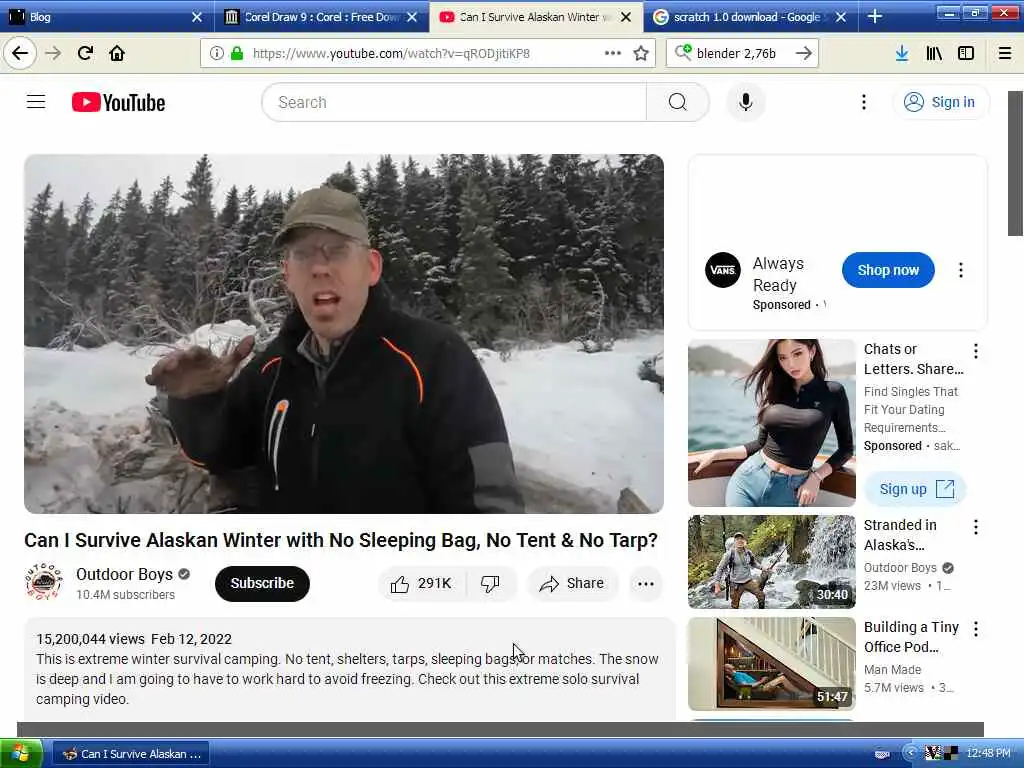Close the Blog tab
The image size is (1024, 768).
tap(197, 17)
